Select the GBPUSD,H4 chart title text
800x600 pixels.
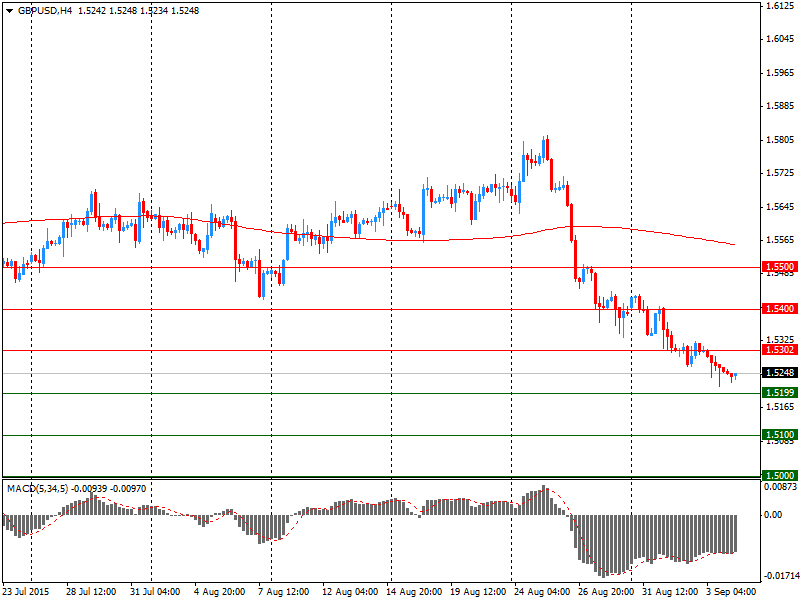(x=45, y=11)
